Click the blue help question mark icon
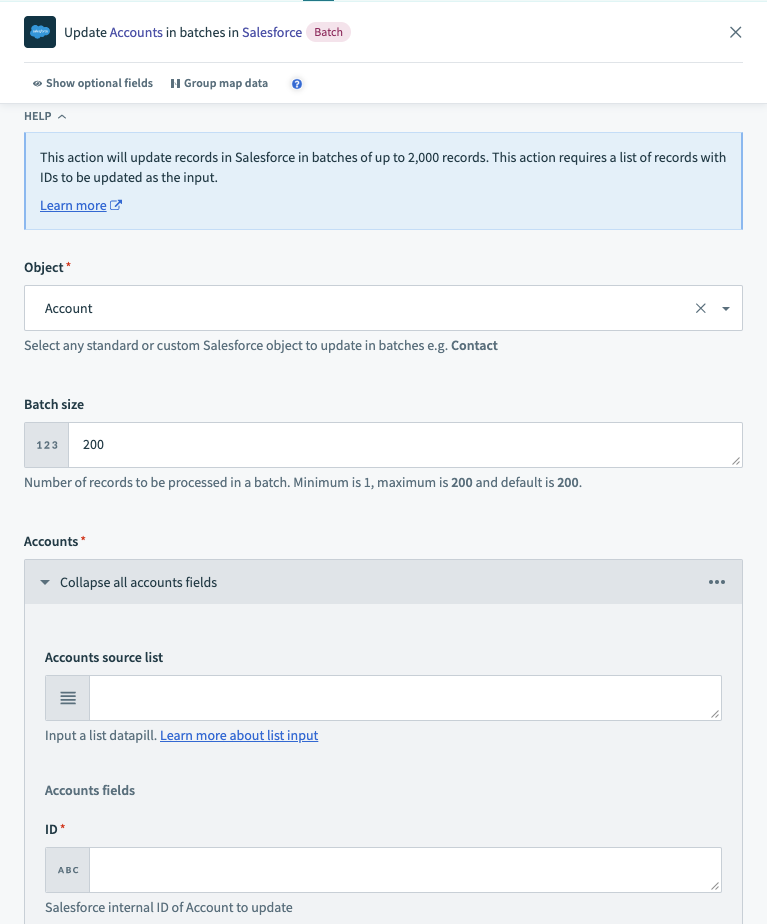The width and height of the screenshot is (767, 924). [297, 84]
